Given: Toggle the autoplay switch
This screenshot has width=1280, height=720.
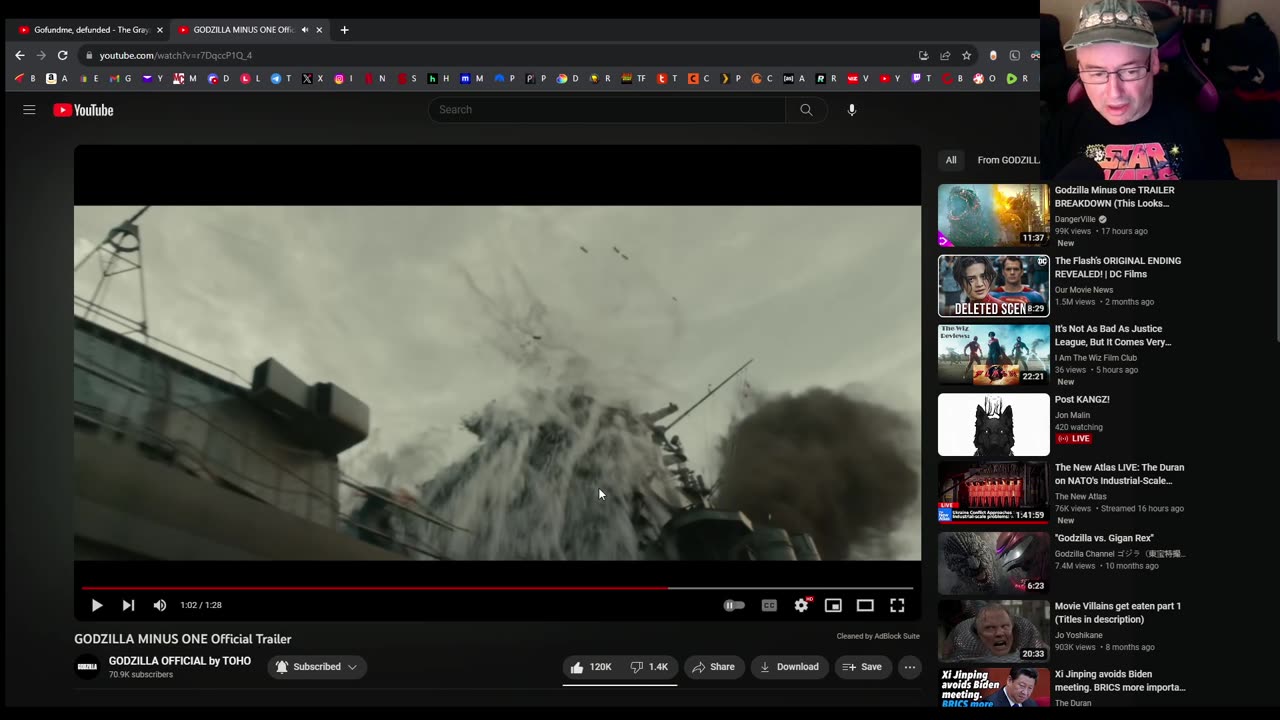Looking at the screenshot, I should 734,605.
